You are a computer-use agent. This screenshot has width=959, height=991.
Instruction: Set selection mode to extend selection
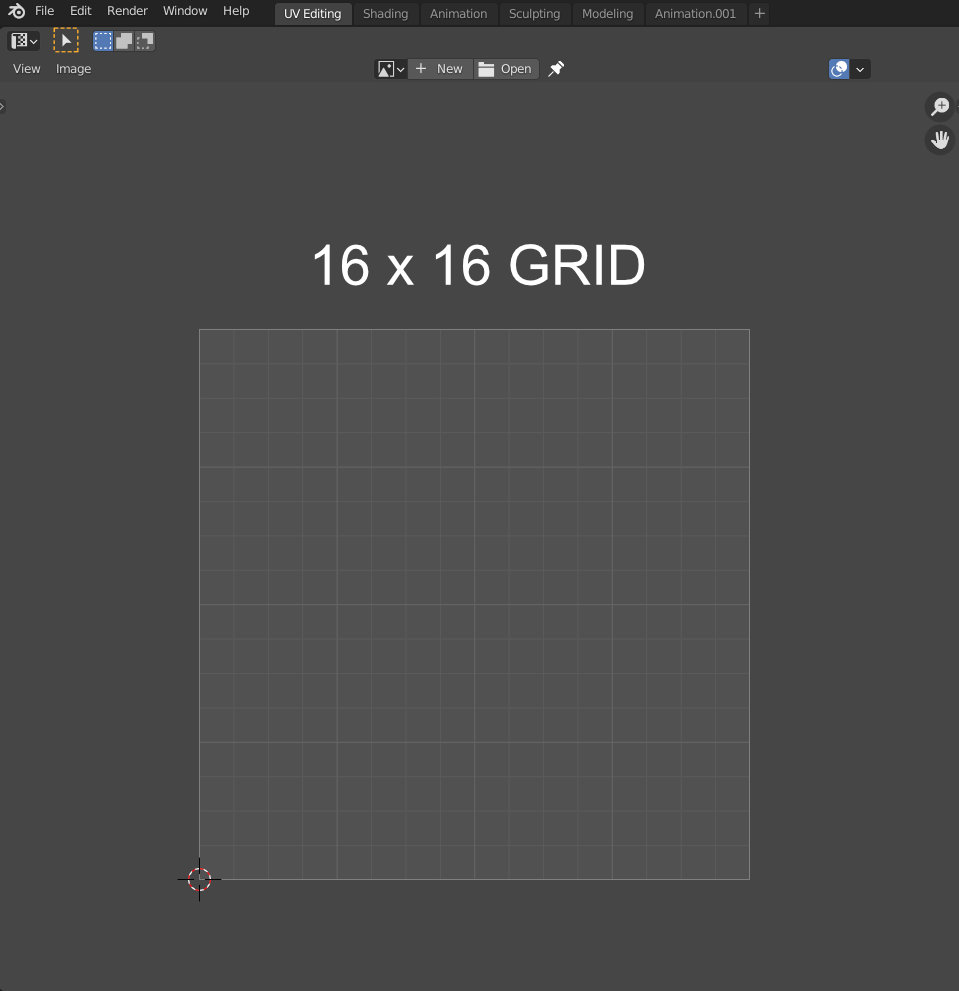click(x=124, y=41)
